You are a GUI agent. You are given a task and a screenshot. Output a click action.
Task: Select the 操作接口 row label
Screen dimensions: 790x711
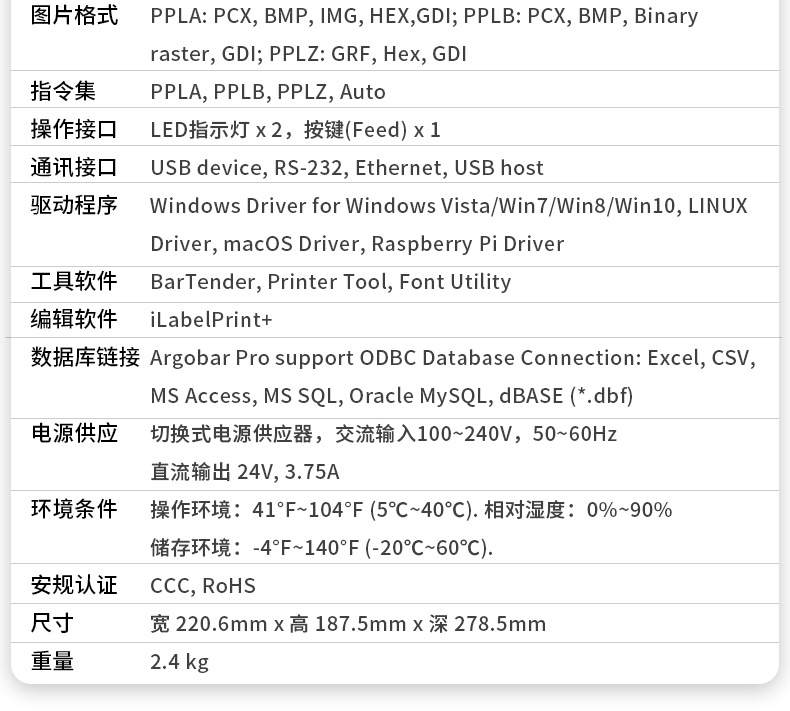tap(74, 130)
